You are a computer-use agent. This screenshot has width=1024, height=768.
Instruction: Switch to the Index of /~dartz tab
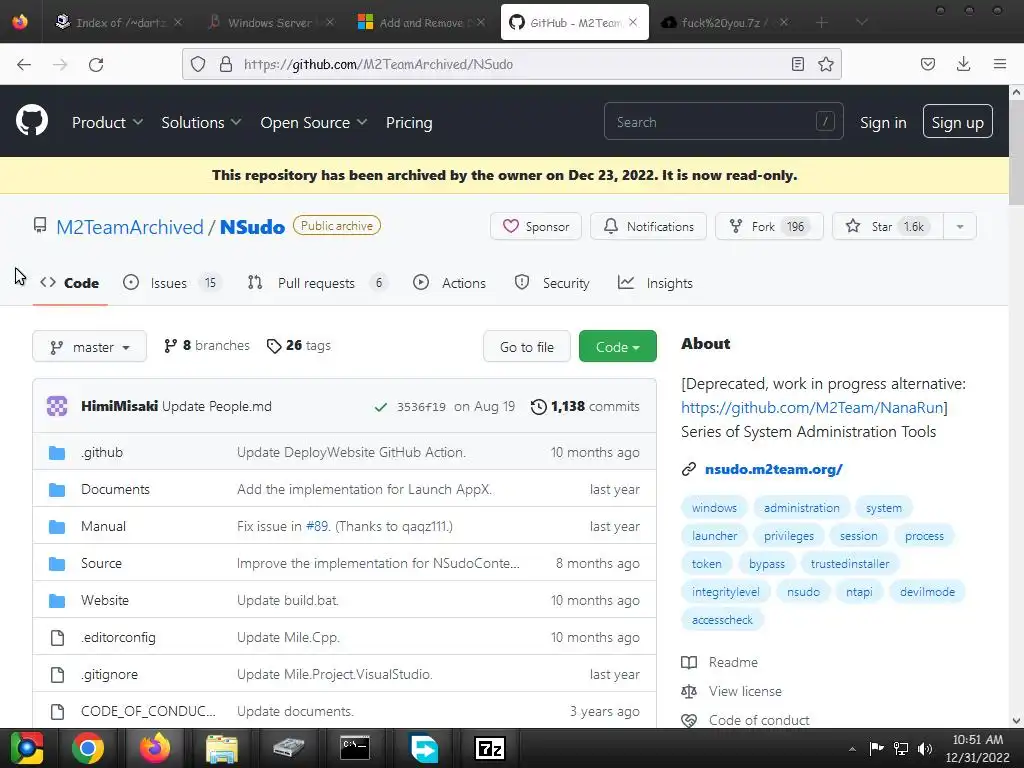[118, 23]
